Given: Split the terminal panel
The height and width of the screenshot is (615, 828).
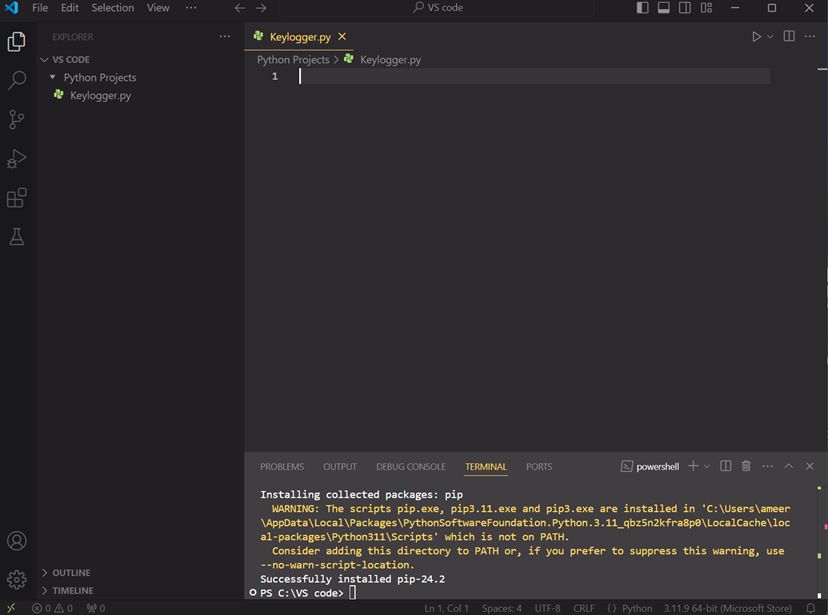Looking at the screenshot, I should 726,466.
